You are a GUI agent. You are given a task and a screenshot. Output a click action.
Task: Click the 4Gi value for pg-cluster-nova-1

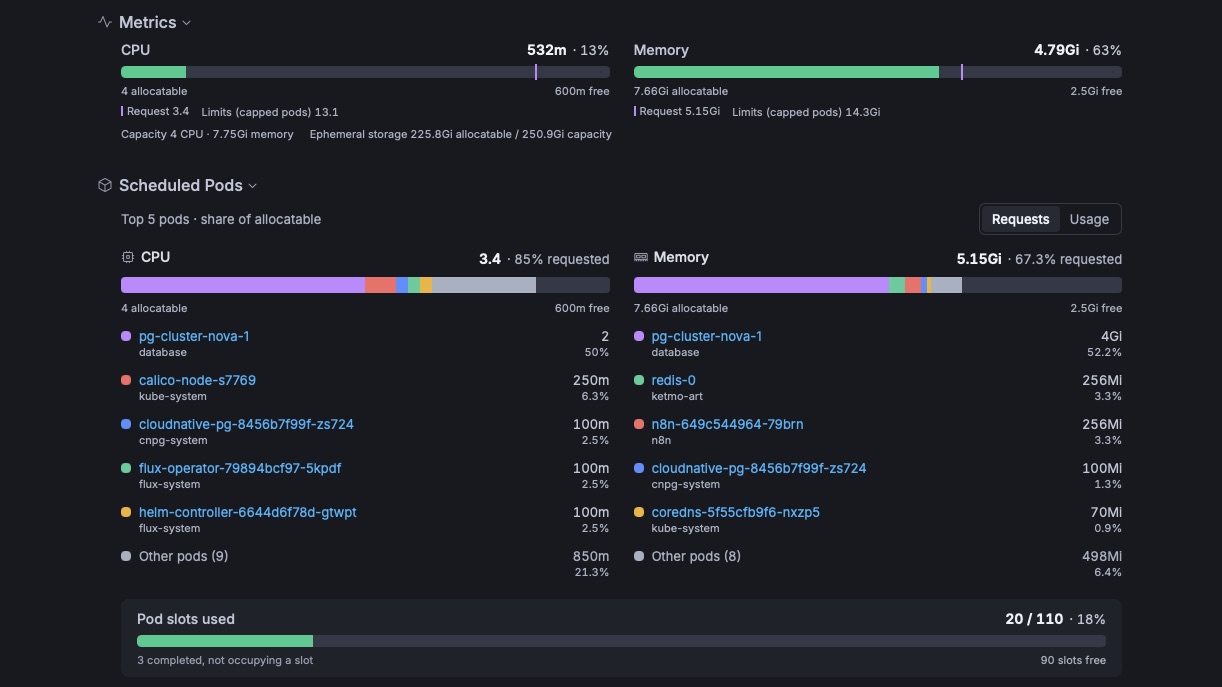(x=1111, y=336)
